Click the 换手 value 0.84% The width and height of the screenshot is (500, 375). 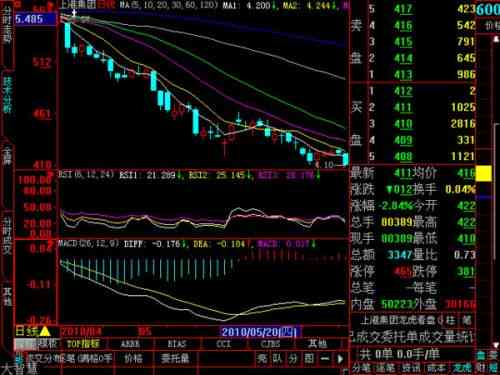point(461,189)
